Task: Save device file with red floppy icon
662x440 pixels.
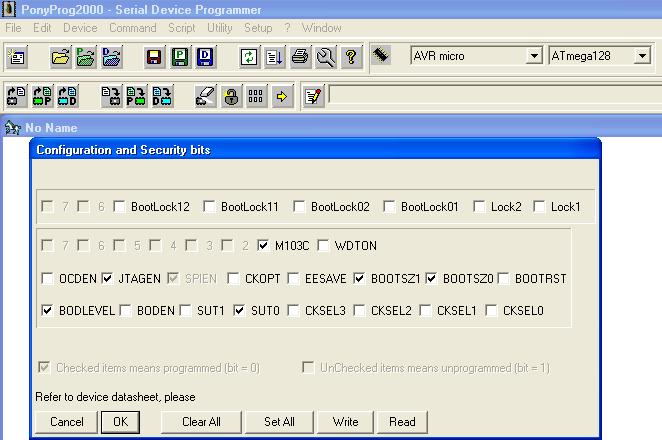Action: tap(154, 57)
